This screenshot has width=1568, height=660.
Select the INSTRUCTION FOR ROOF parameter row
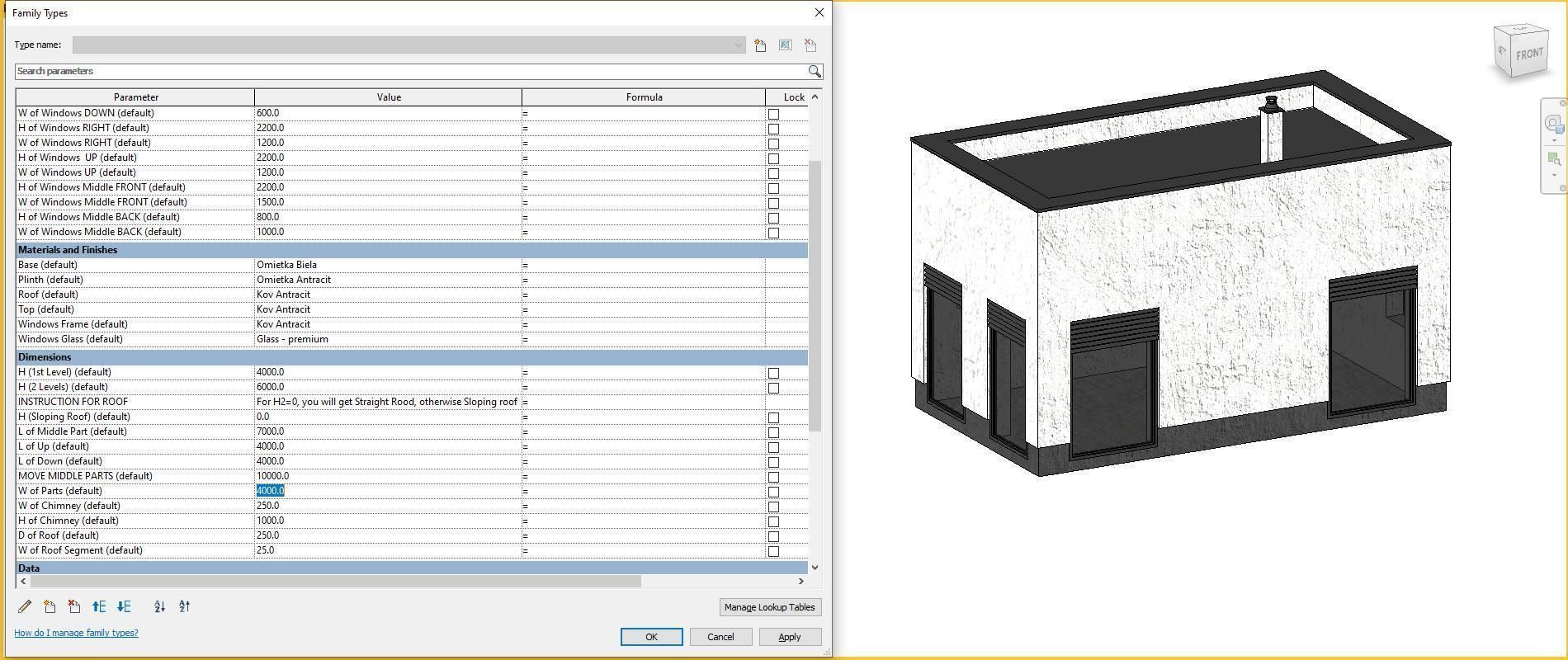pos(412,402)
